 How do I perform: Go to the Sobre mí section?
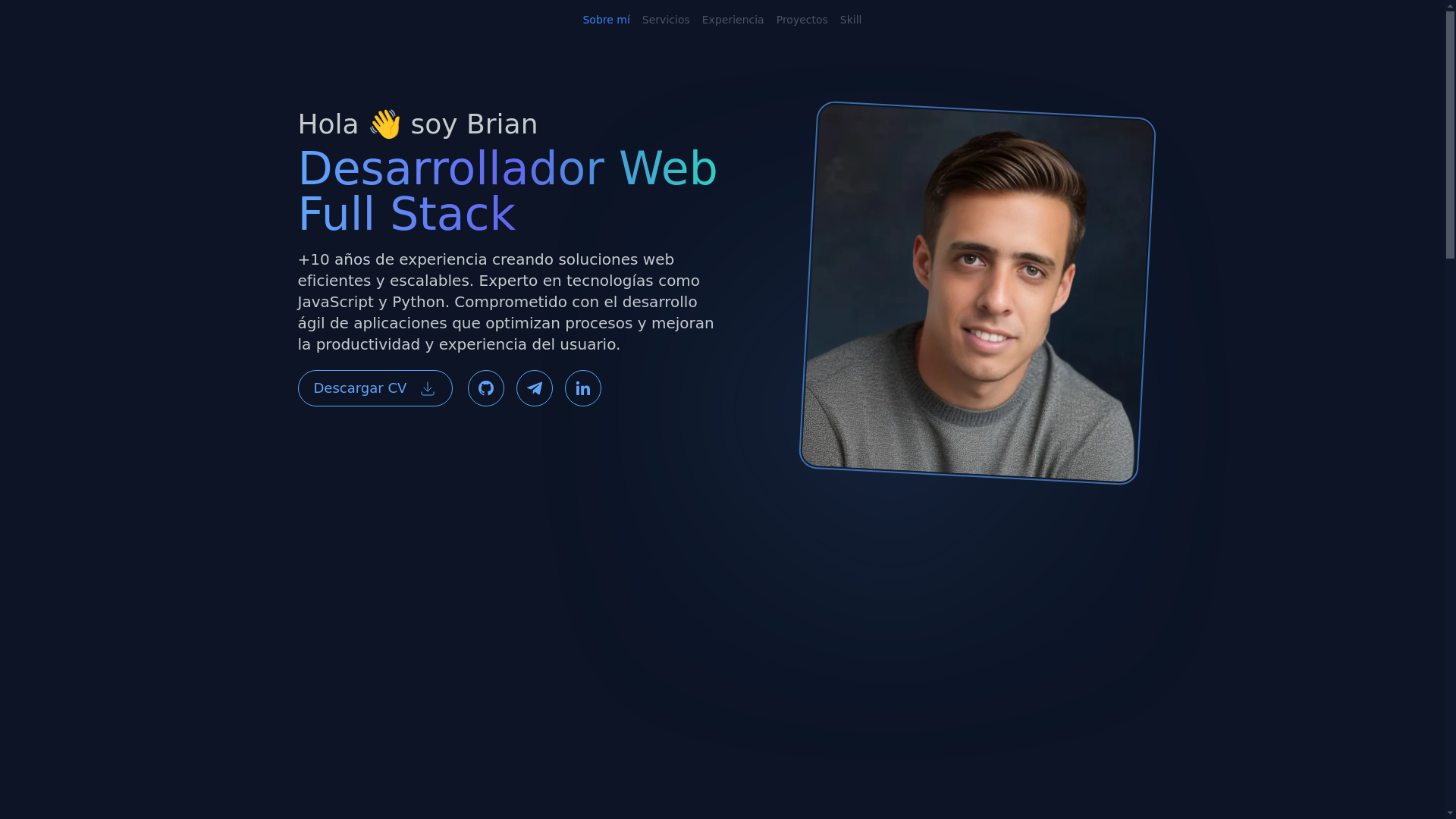tap(606, 20)
